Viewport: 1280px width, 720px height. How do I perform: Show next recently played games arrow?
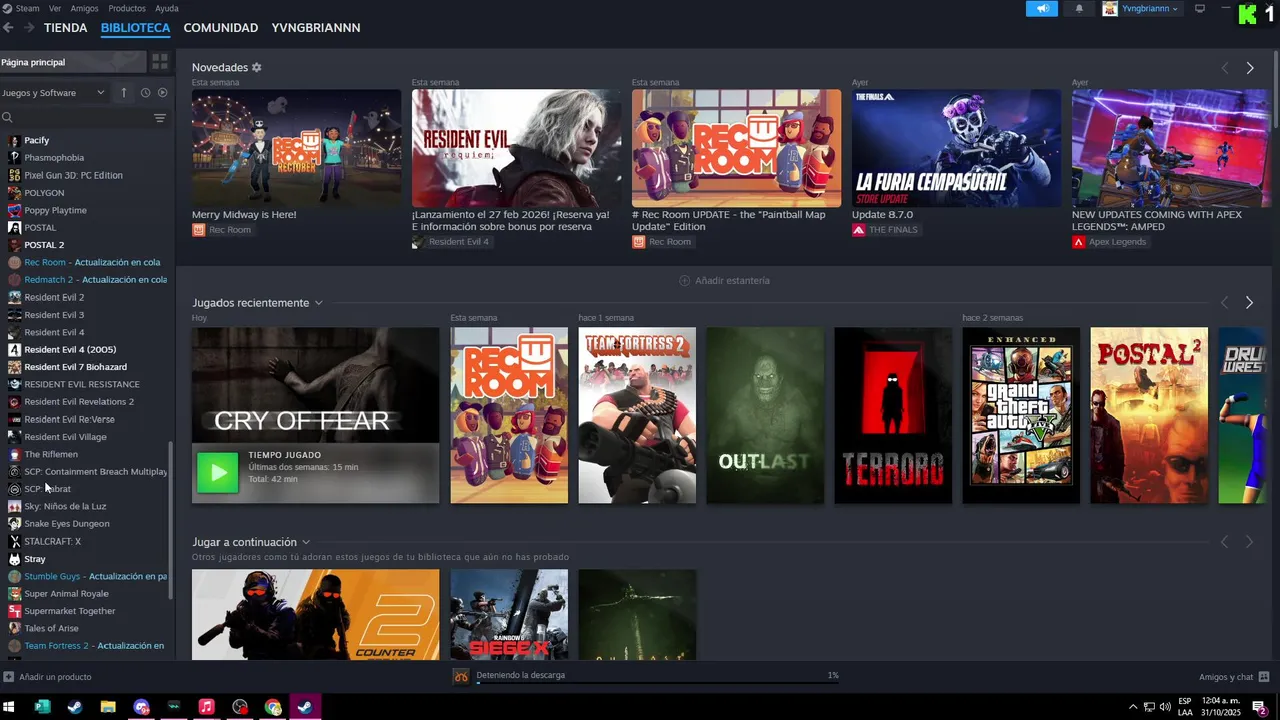click(1249, 302)
